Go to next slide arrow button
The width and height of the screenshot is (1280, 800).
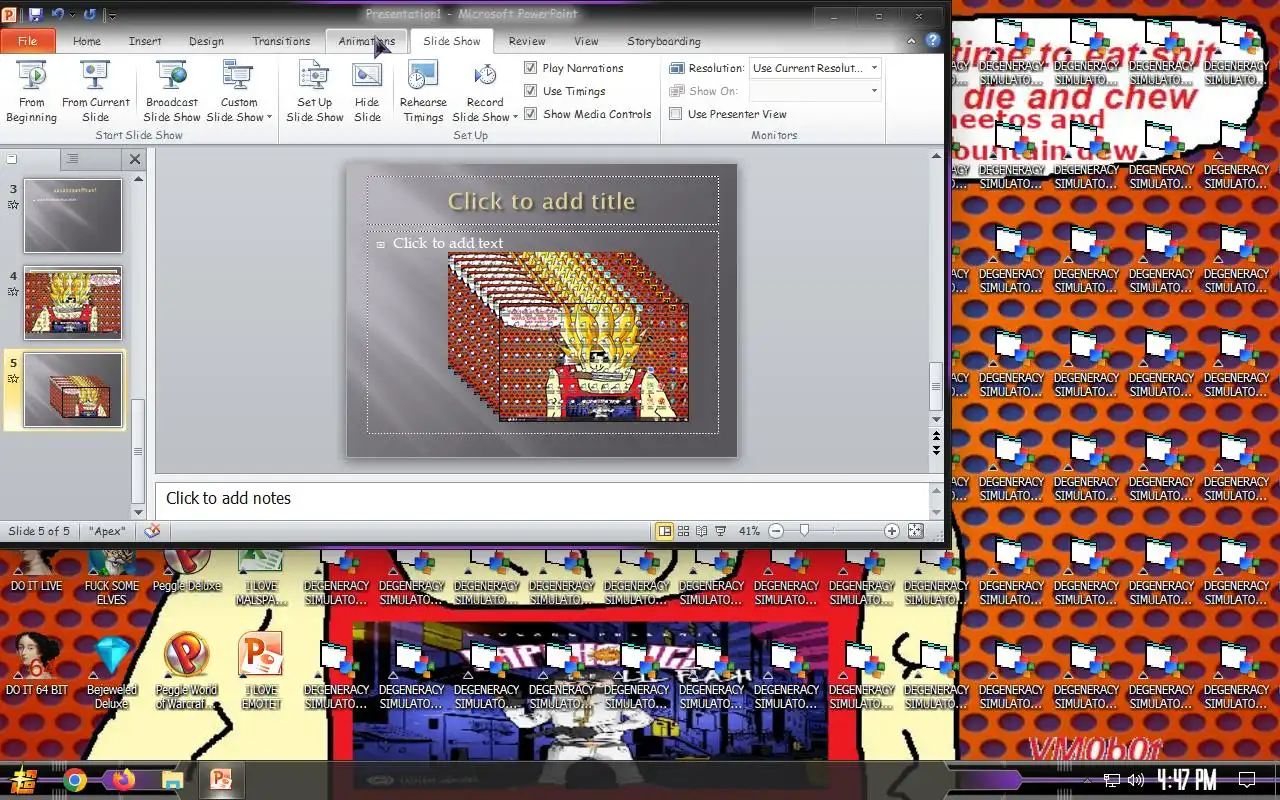(x=936, y=449)
